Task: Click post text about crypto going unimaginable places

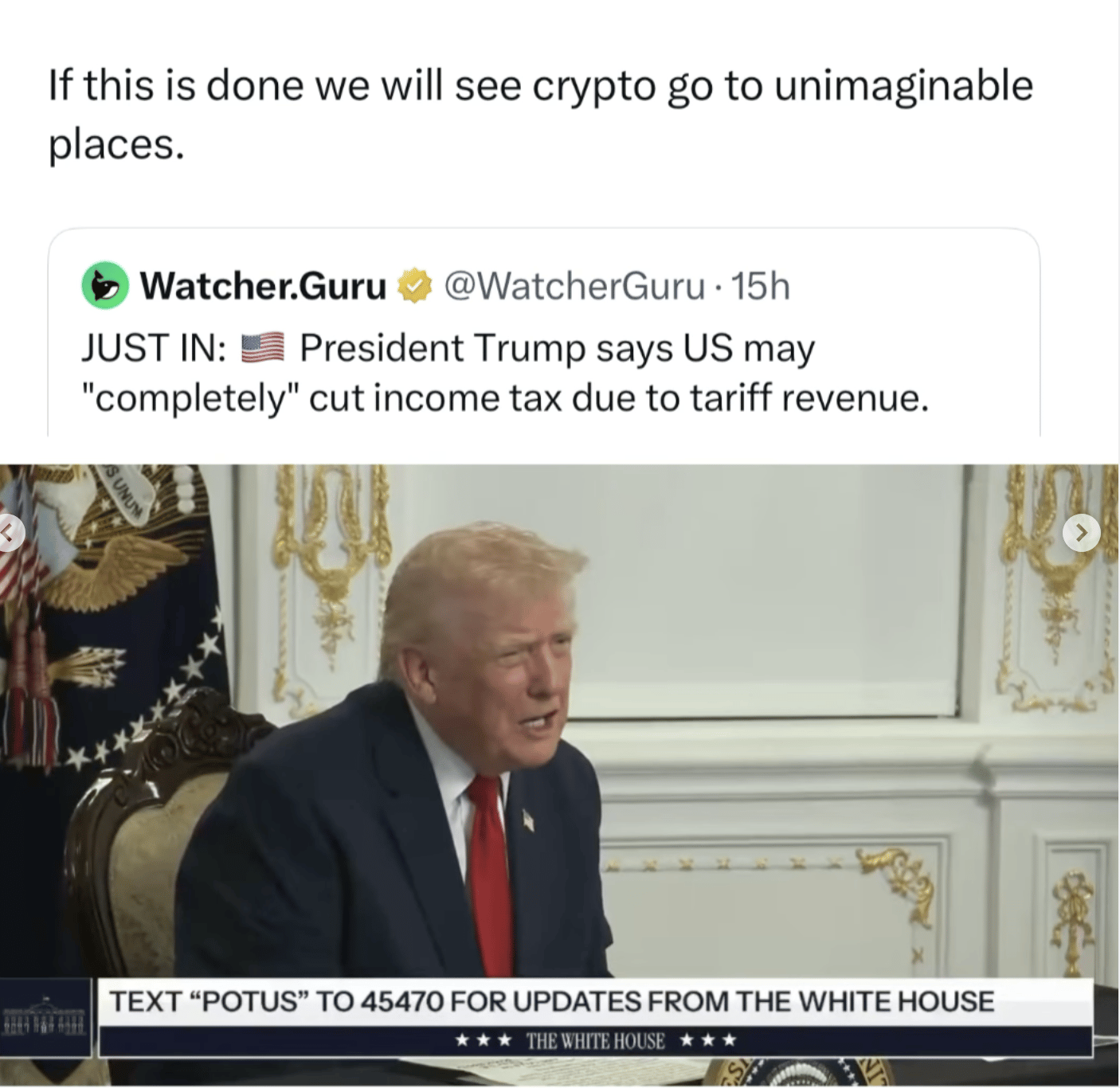Action: point(541,114)
